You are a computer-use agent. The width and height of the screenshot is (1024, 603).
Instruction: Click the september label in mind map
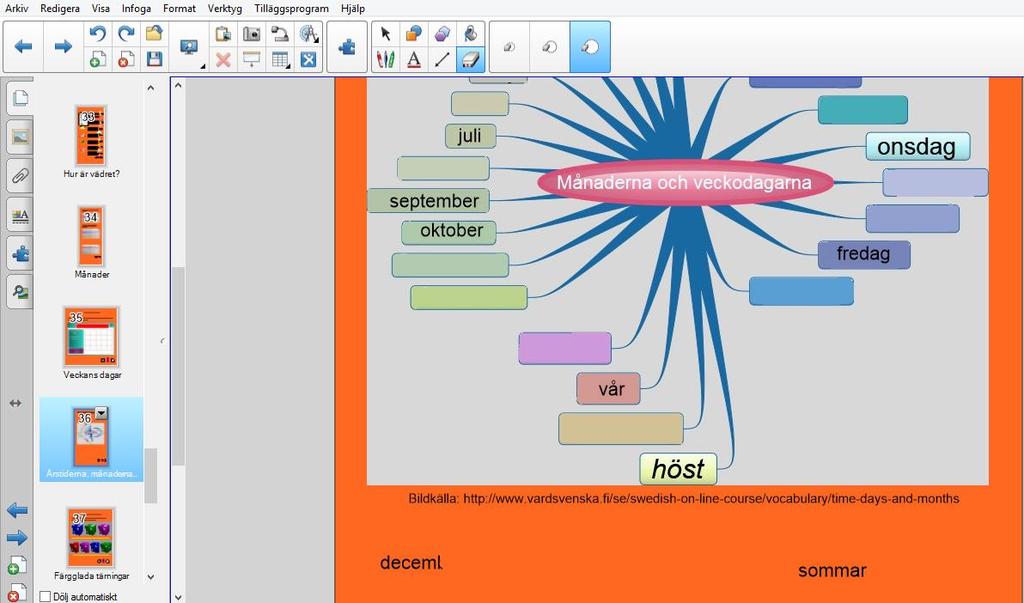(428, 201)
